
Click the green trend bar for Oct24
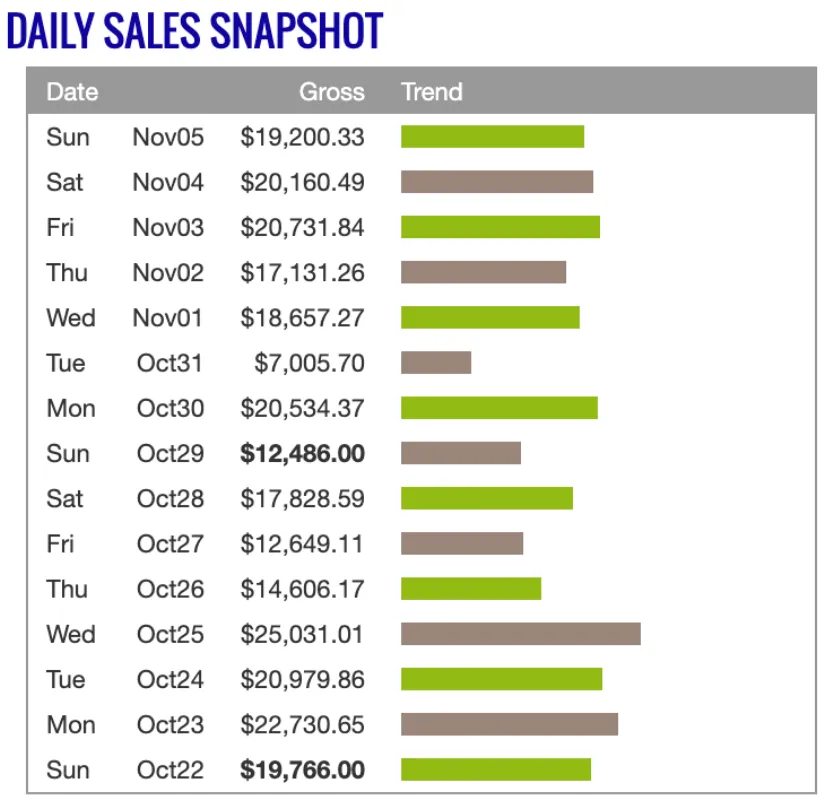pyautogui.click(x=501, y=679)
